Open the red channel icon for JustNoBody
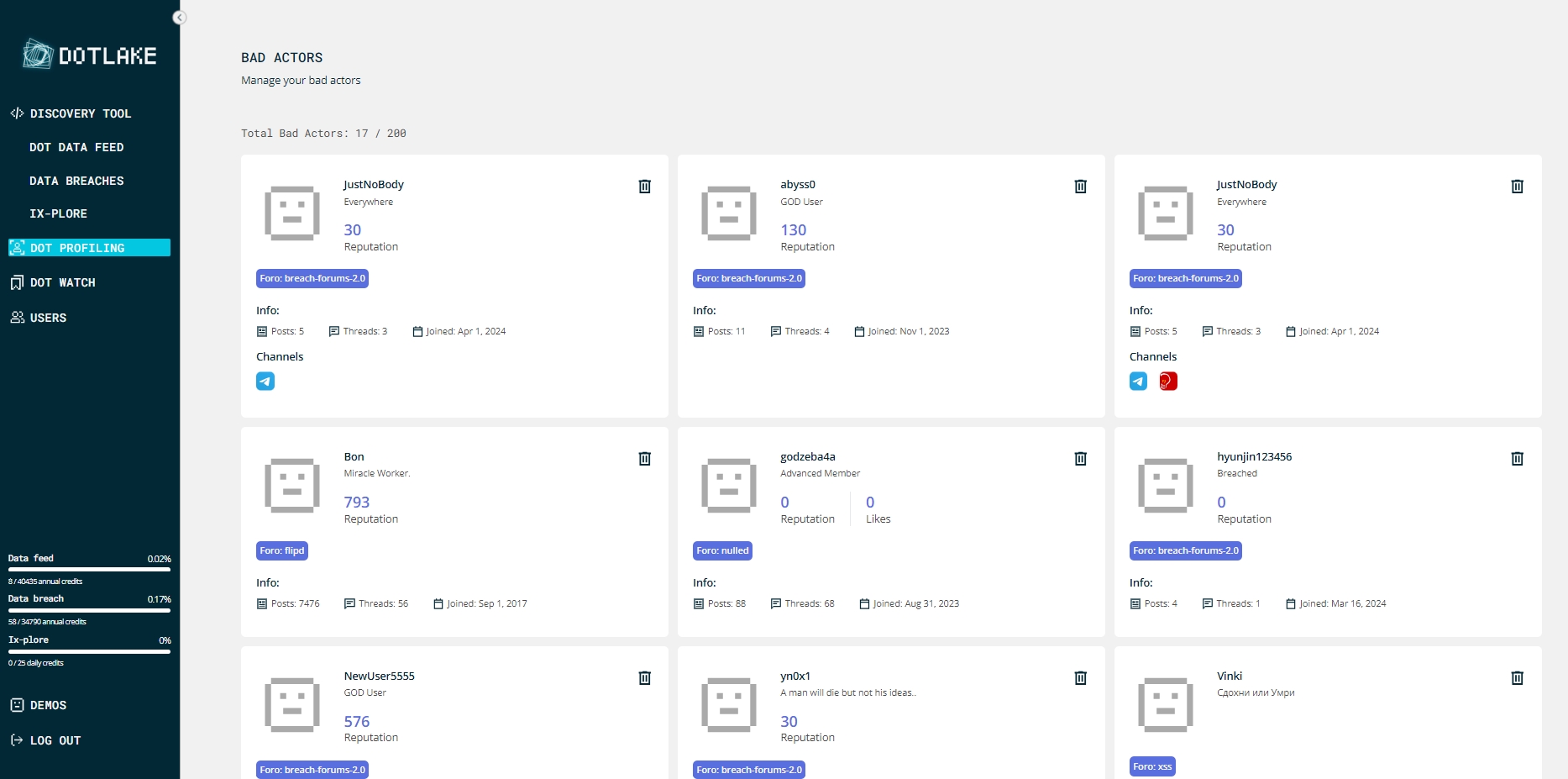The width and height of the screenshot is (1568, 779). (1167, 382)
